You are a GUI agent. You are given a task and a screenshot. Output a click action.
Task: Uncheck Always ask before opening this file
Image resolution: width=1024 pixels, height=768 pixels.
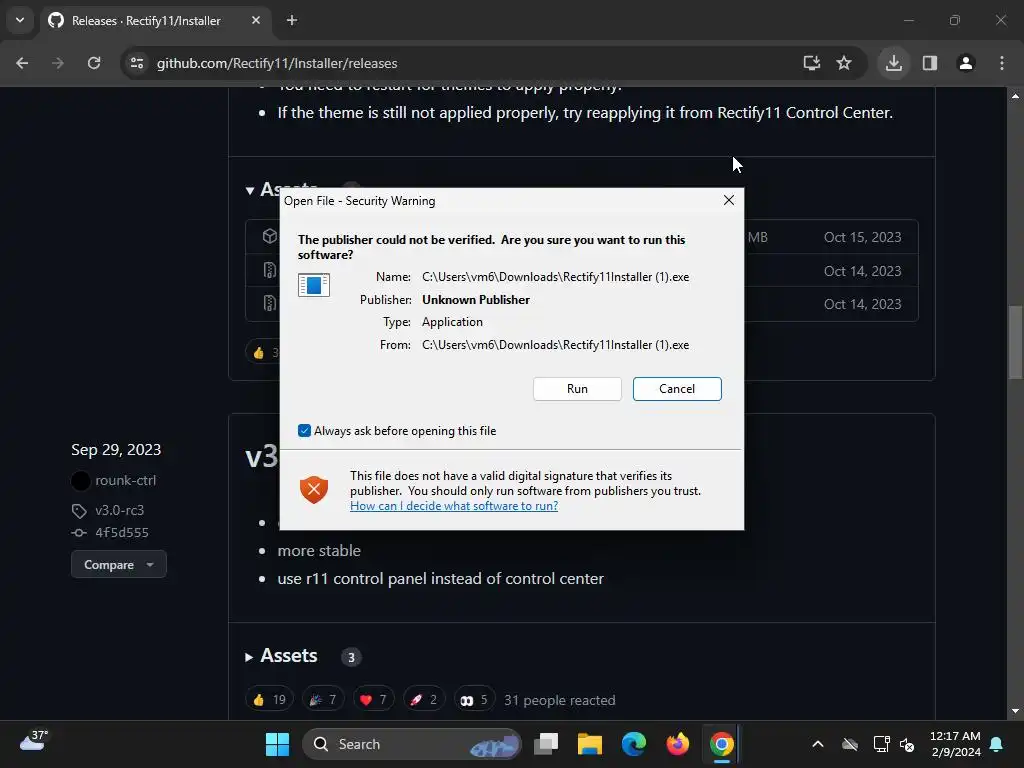[x=304, y=430]
